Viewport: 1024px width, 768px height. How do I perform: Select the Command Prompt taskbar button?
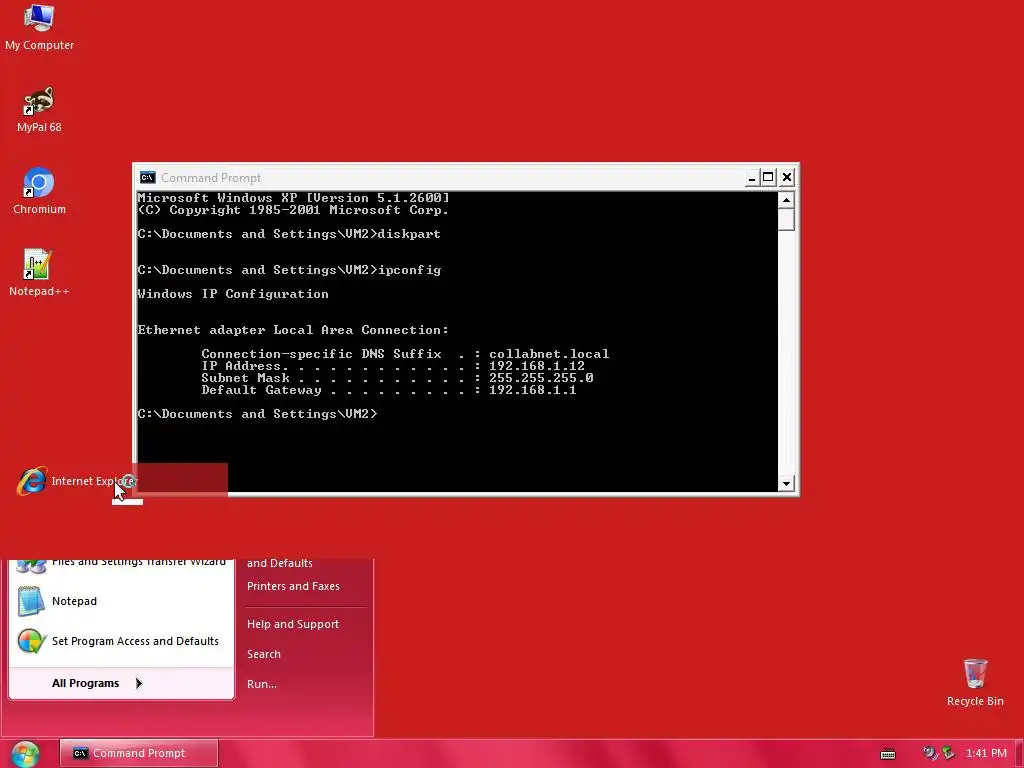138,753
